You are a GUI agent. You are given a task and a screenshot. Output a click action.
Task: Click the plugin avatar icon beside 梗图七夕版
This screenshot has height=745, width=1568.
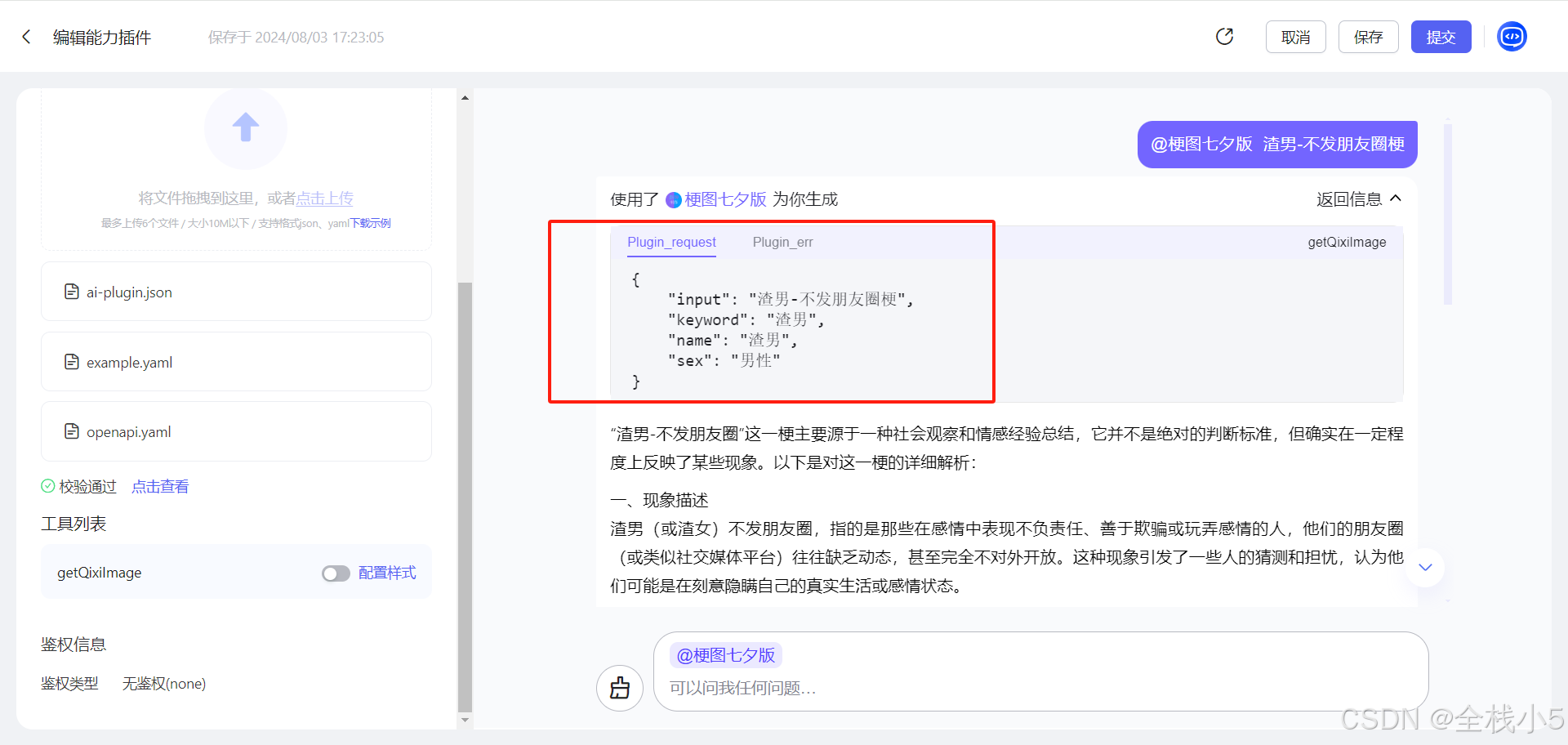[674, 199]
